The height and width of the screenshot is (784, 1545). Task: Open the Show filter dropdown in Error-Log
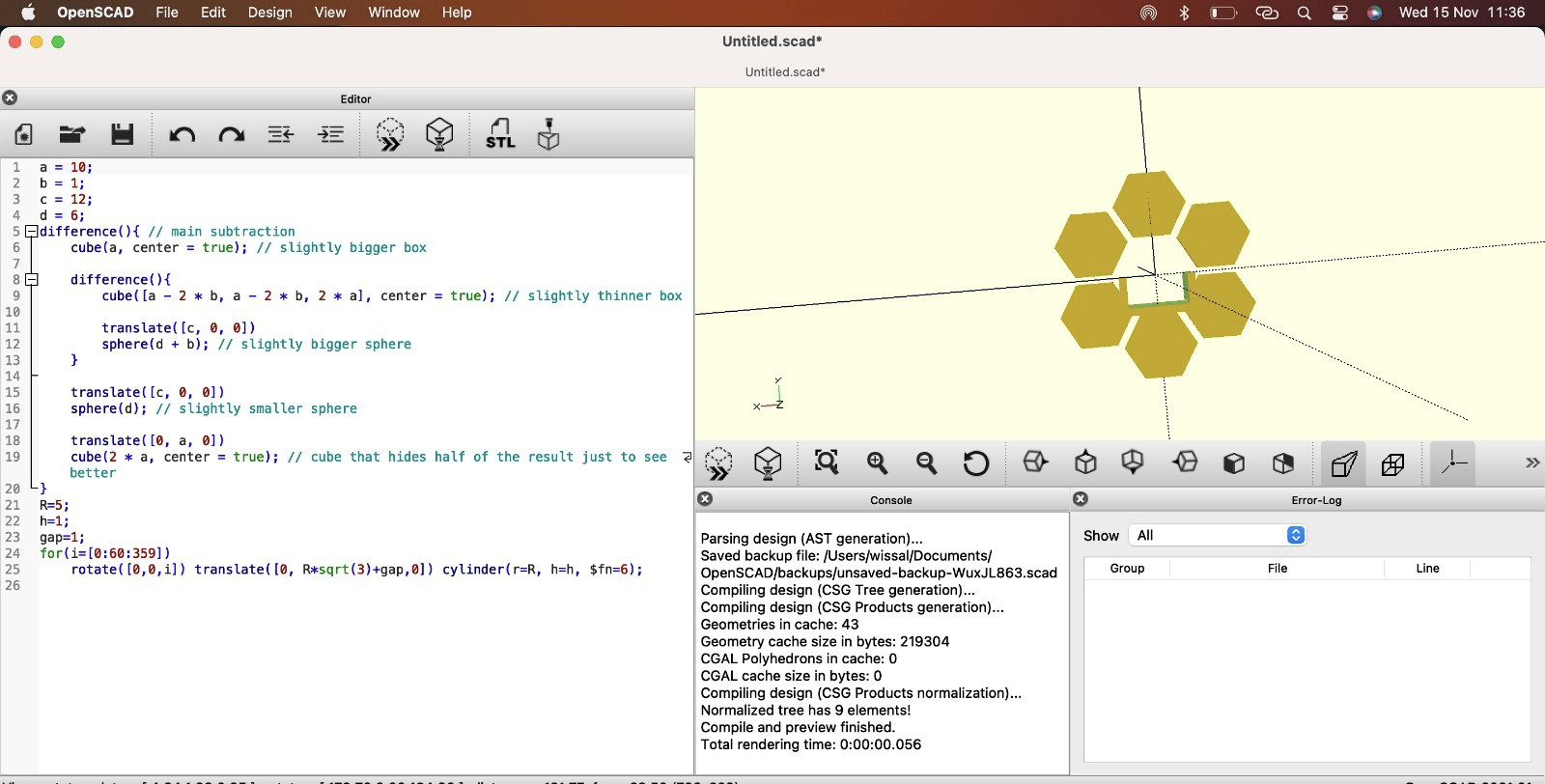pos(1218,535)
